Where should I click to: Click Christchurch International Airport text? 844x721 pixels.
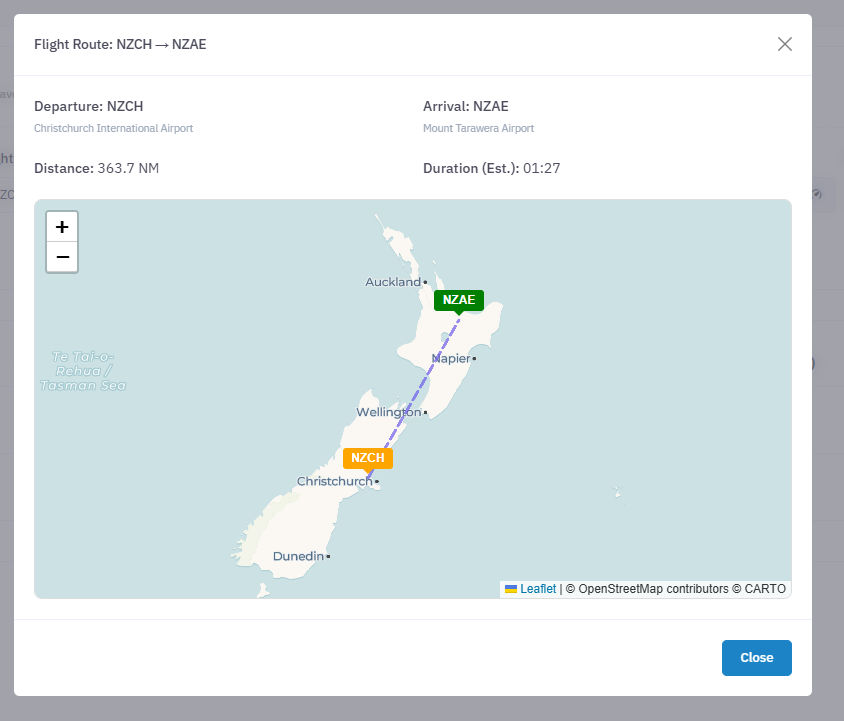[114, 128]
